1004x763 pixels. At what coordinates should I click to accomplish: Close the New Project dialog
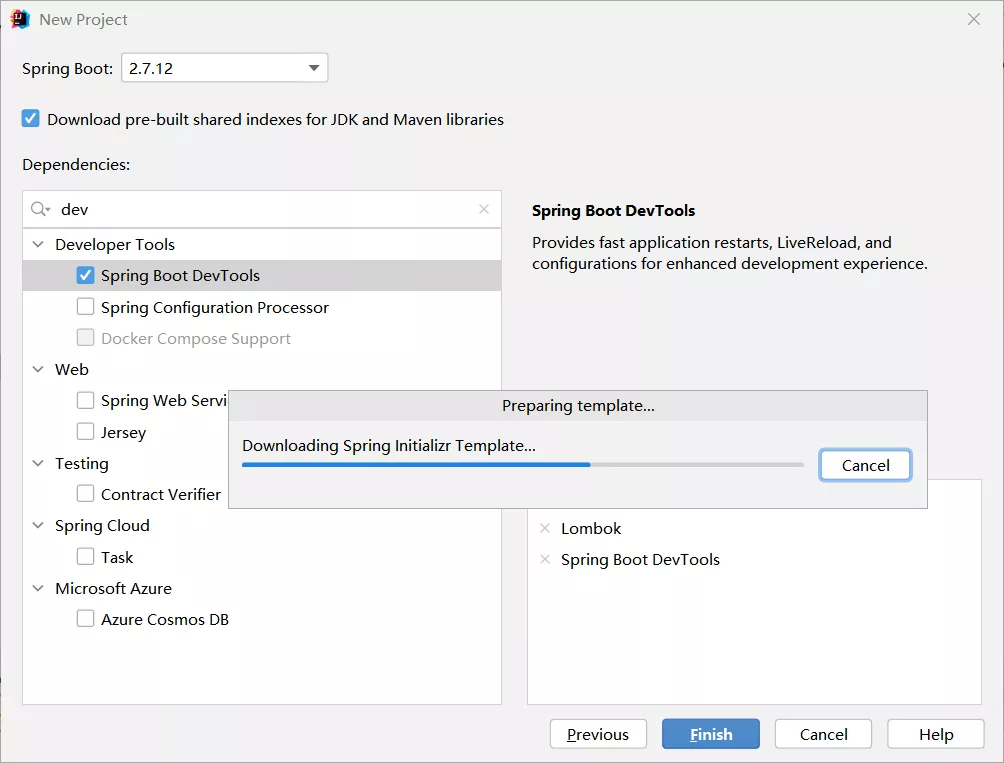(x=974, y=19)
